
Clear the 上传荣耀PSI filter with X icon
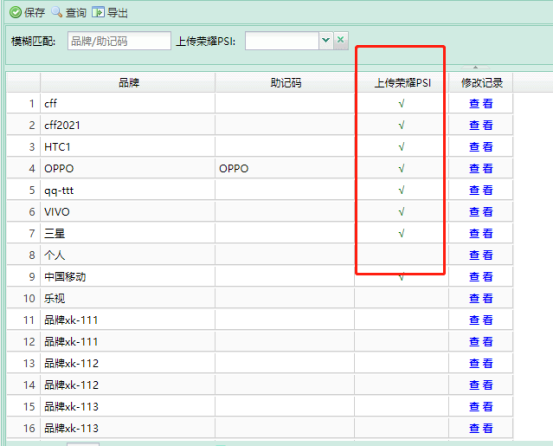(341, 40)
